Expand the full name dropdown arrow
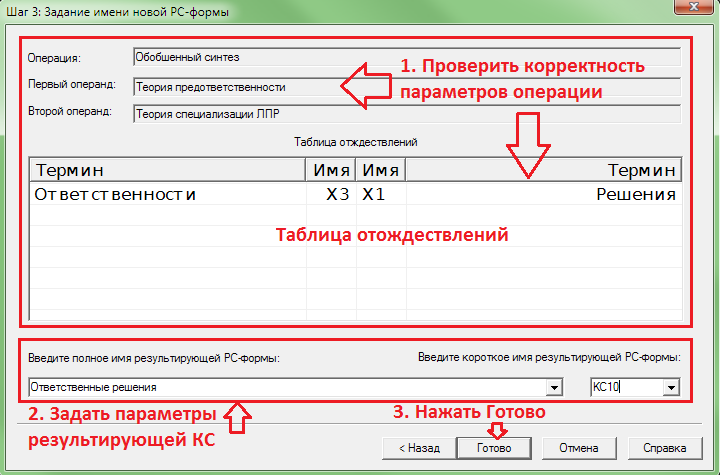Viewport: 720px width, 475px height. tap(554, 387)
